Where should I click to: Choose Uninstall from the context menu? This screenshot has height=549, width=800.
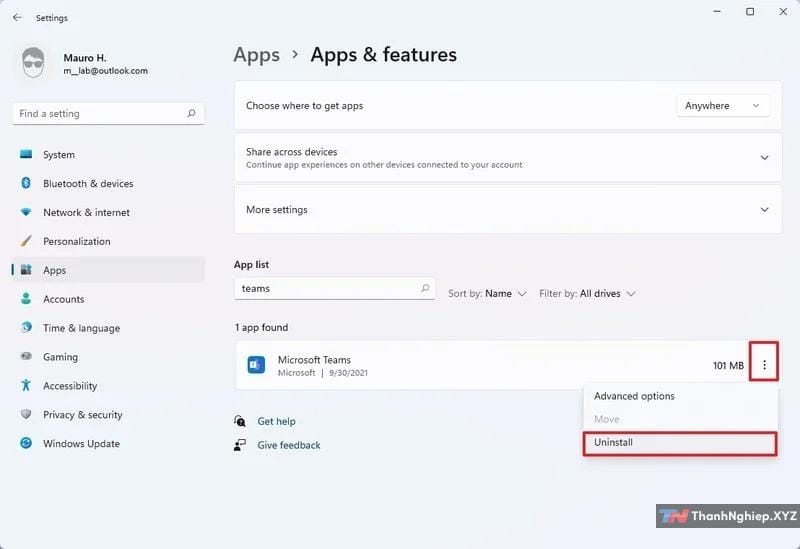(x=680, y=443)
